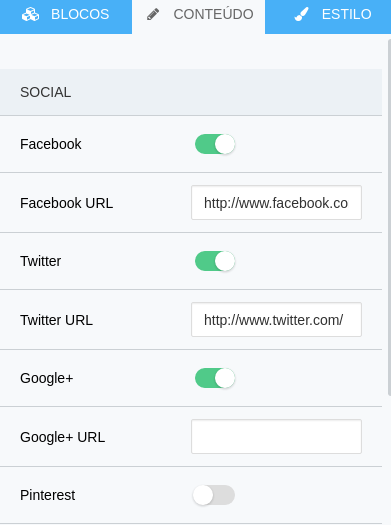Click the SOCIAL section header
Image resolution: width=391 pixels, height=525 pixels.
pyautogui.click(x=191, y=92)
